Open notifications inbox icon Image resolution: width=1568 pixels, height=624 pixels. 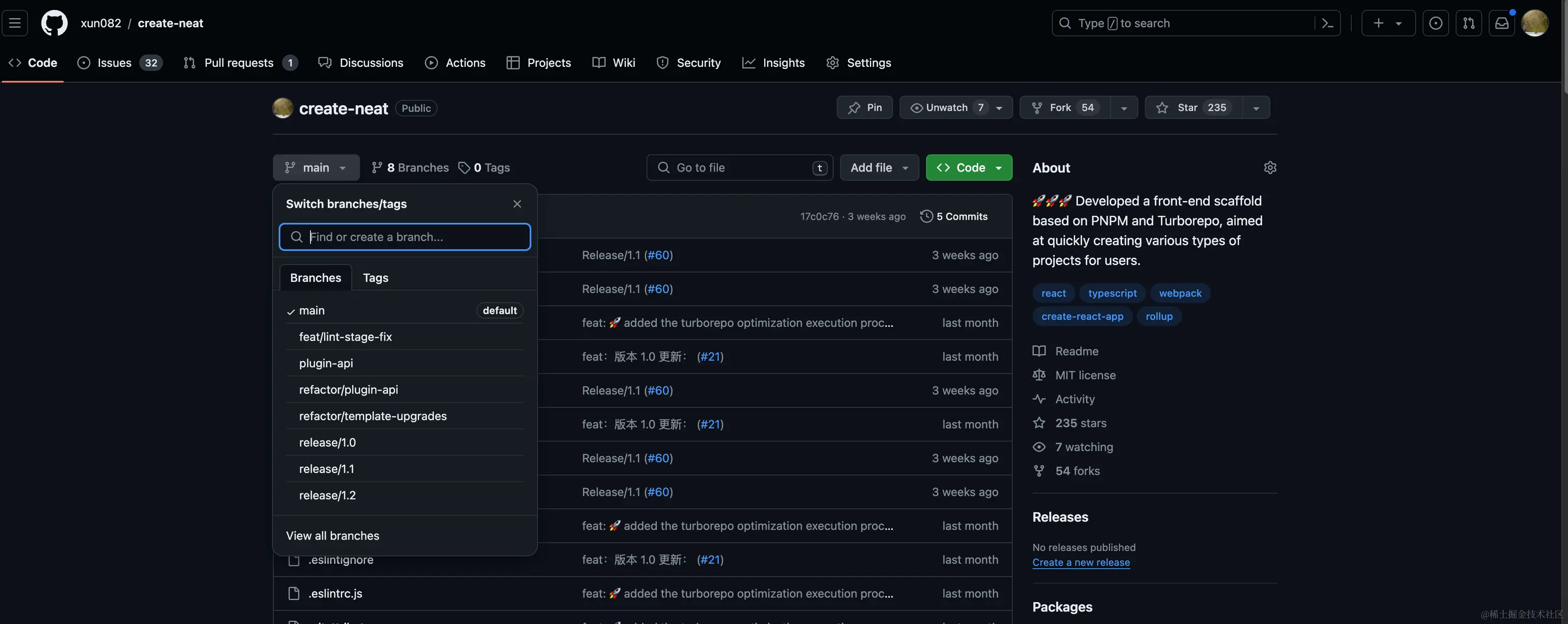click(1502, 23)
